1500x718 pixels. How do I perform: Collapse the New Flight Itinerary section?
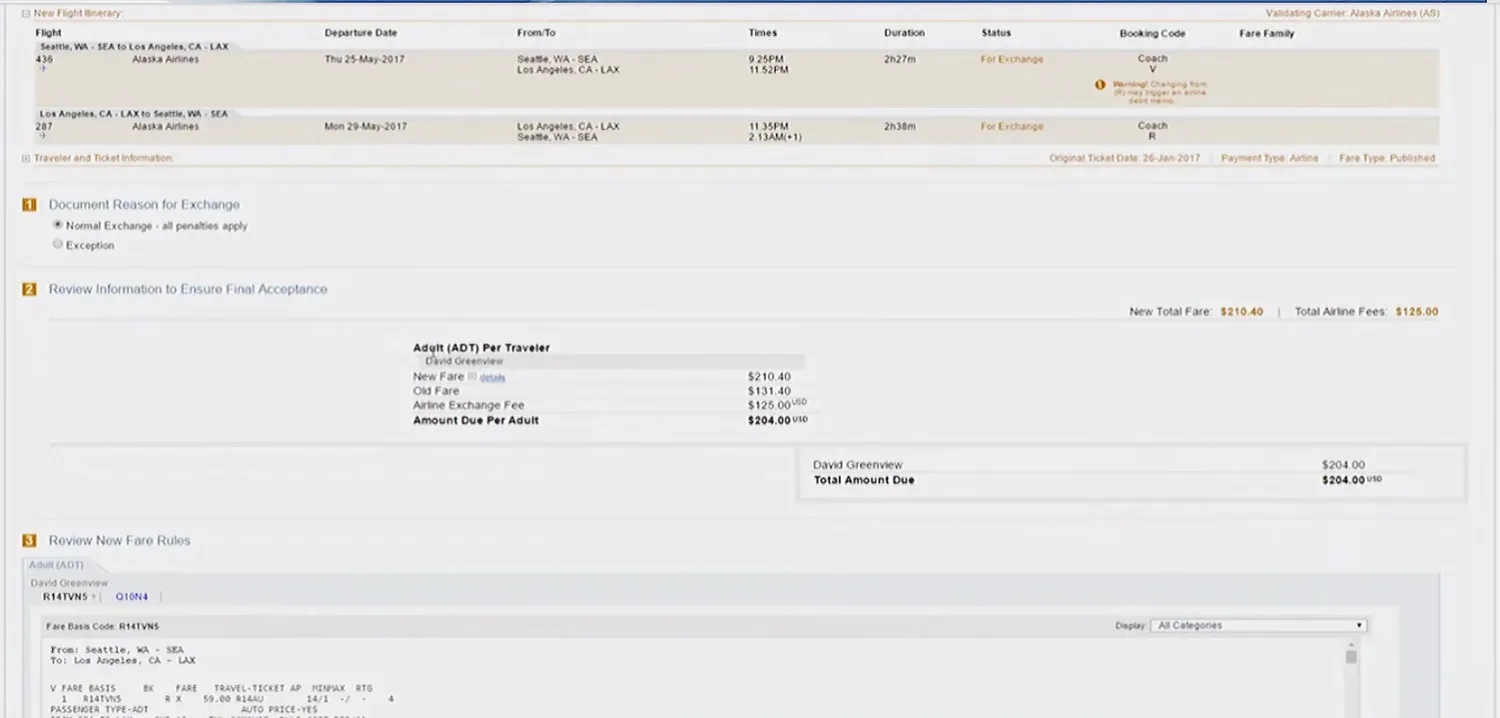click(26, 14)
